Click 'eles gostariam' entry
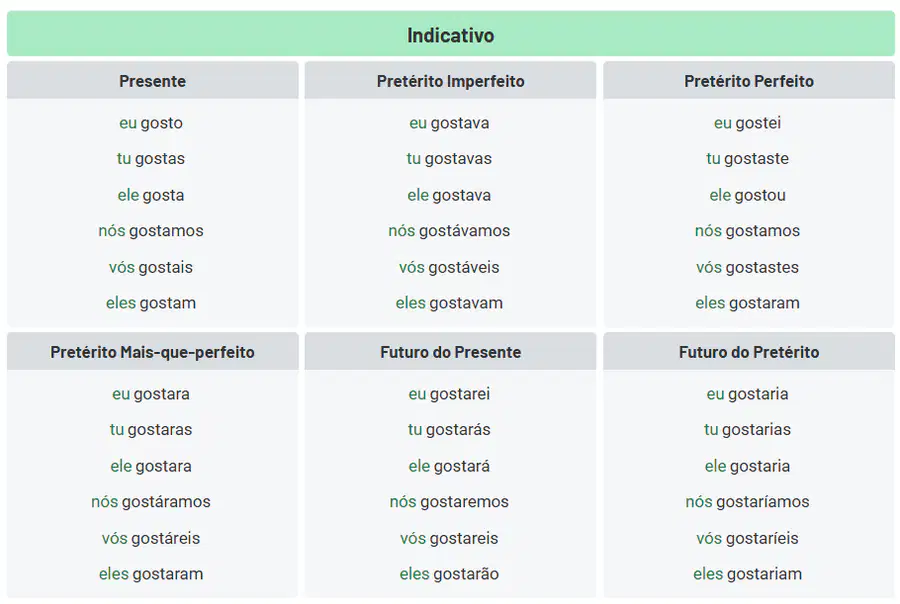The image size is (900, 604). (747, 574)
